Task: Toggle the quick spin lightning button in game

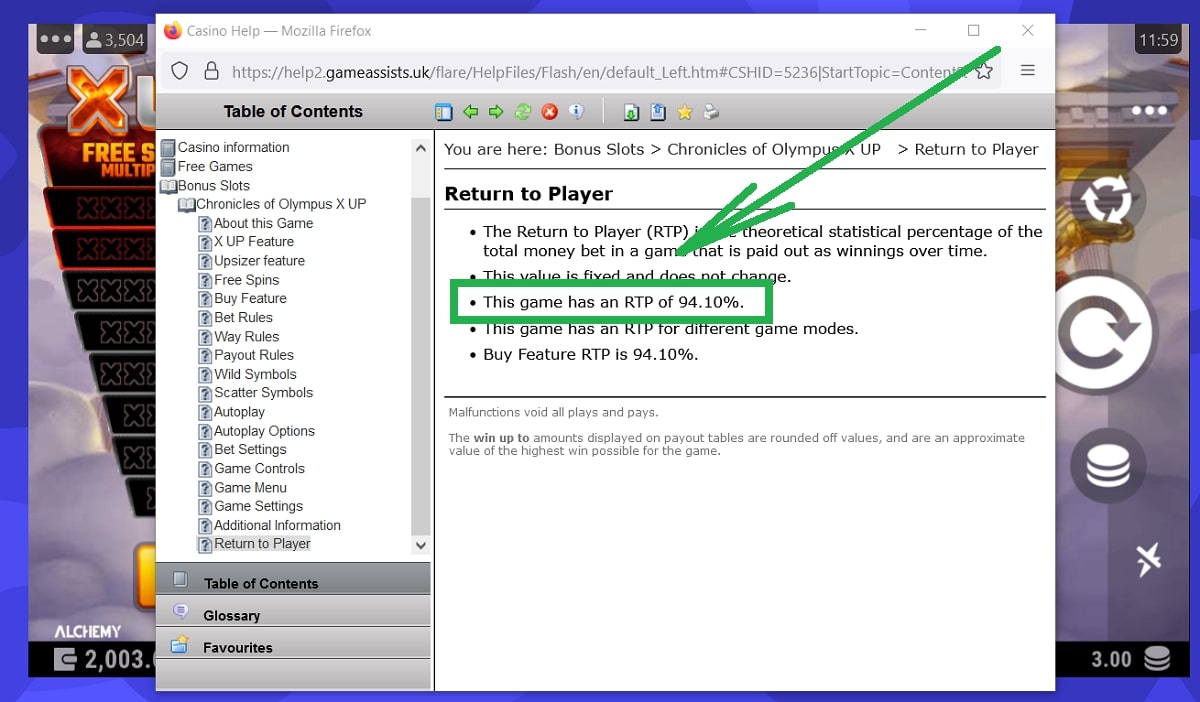Action: point(1149,560)
